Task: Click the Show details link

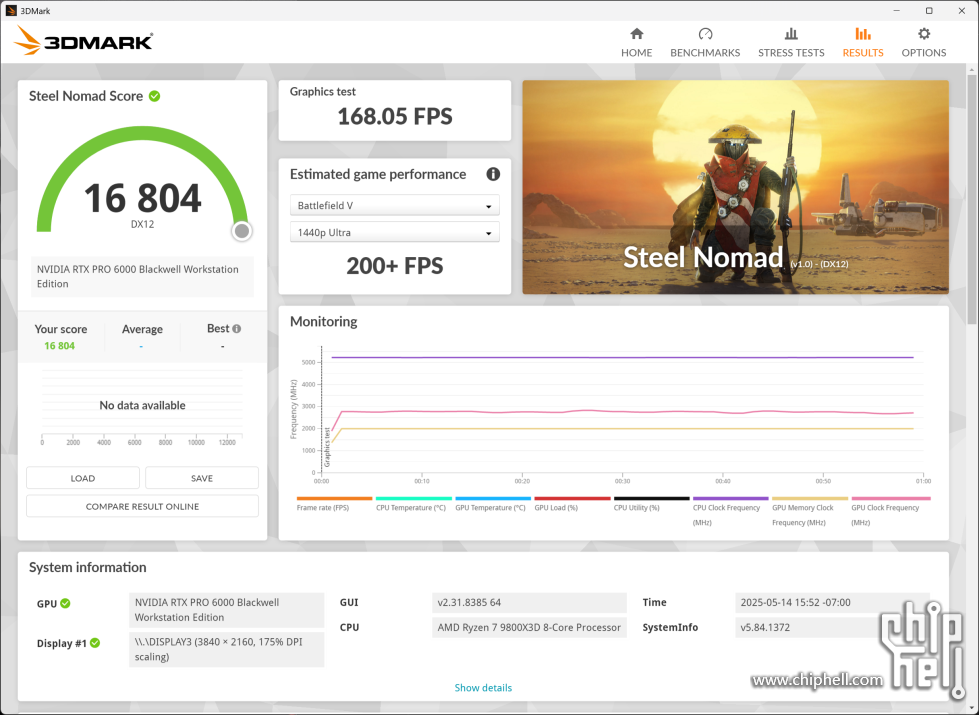Action: pyautogui.click(x=483, y=688)
